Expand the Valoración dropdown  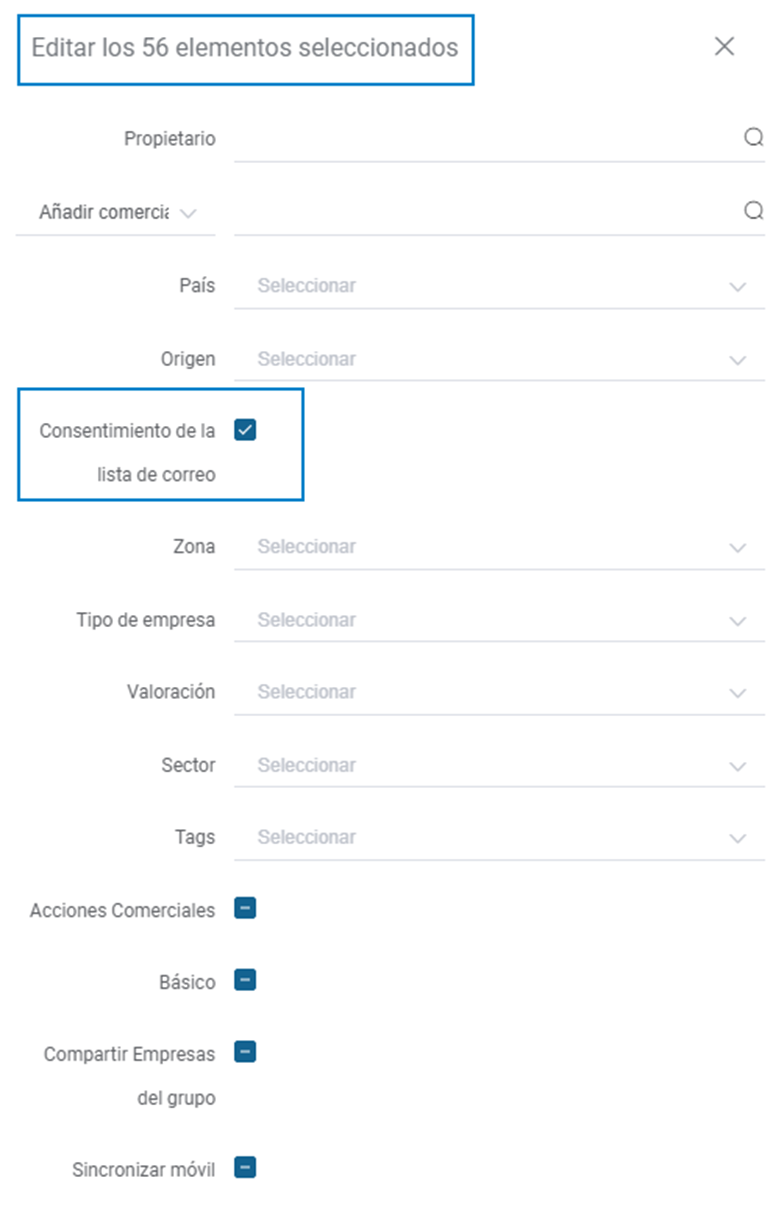(499, 692)
